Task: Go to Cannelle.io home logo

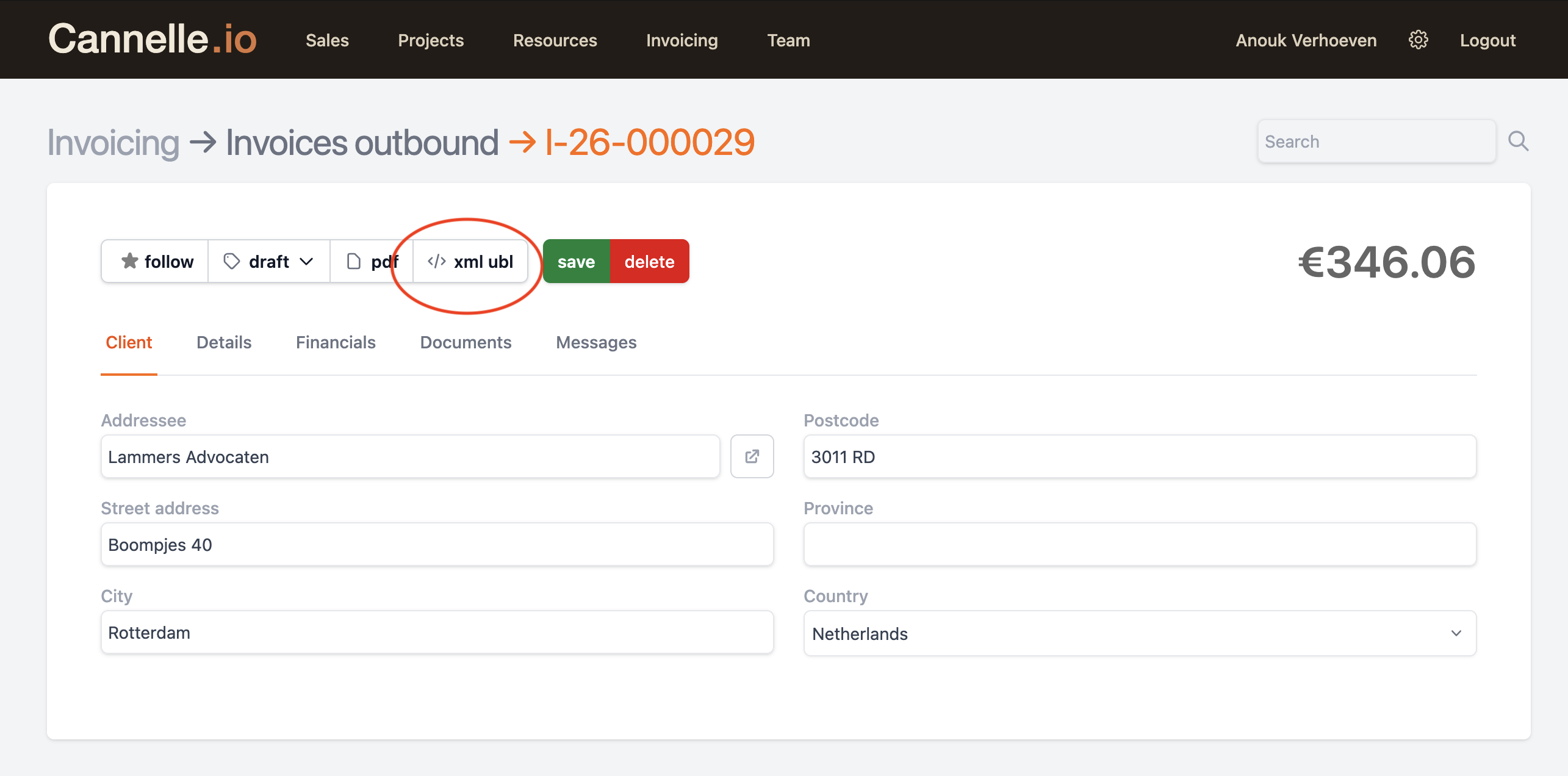Action: click(153, 39)
